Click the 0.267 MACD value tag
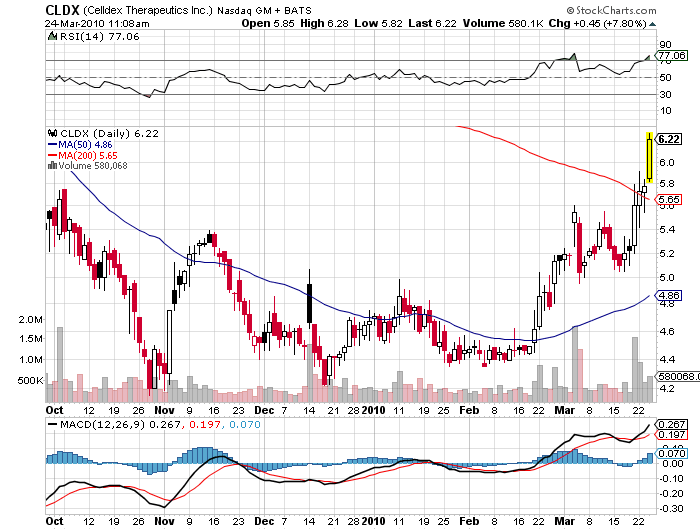This screenshot has width=700, height=530. pyautogui.click(x=668, y=424)
